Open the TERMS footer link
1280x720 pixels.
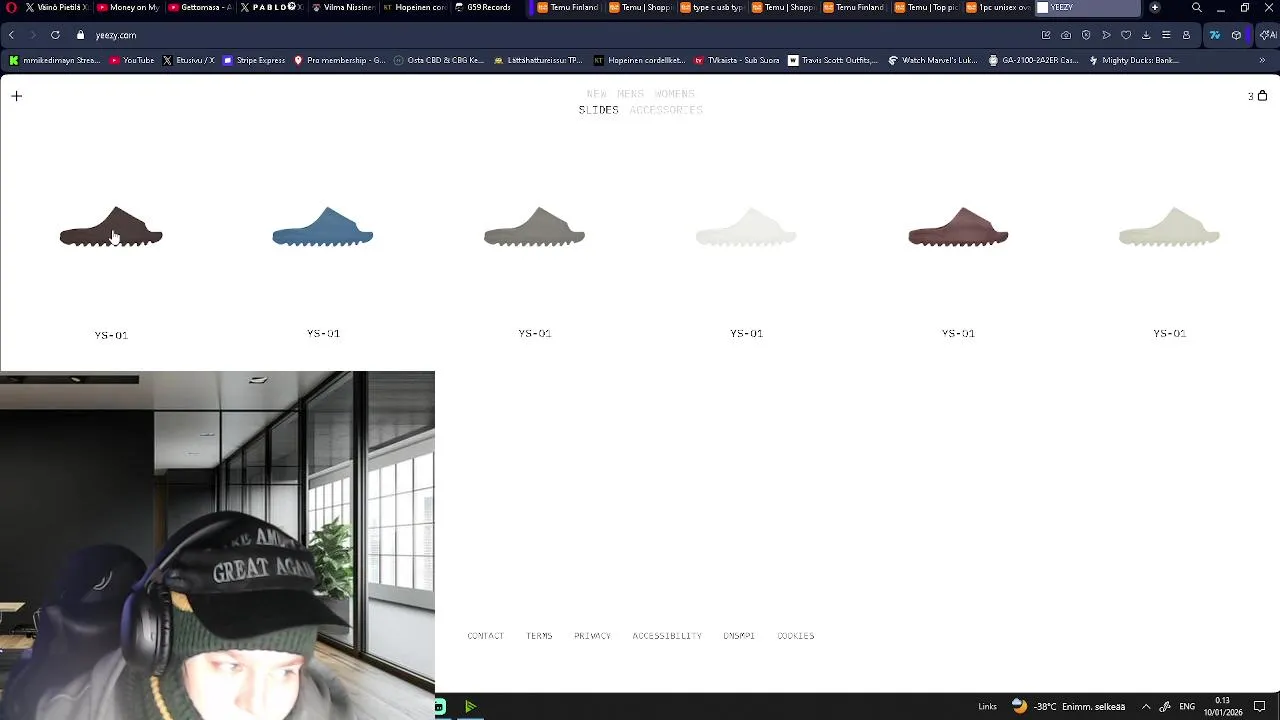tap(539, 636)
